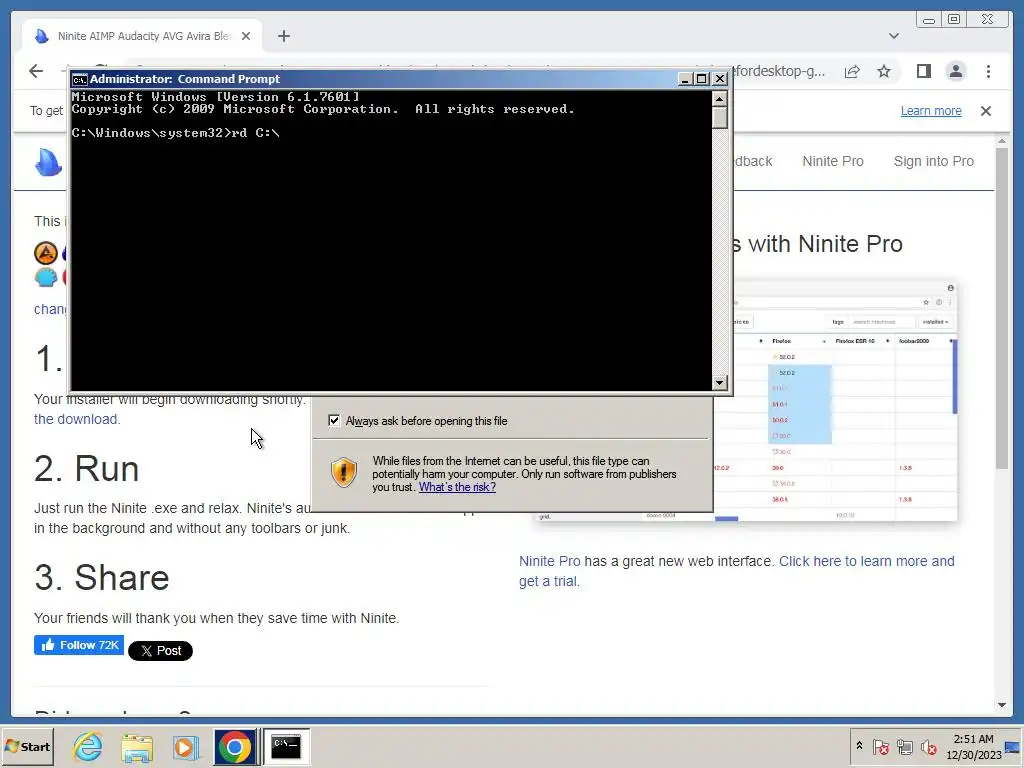
Task: Bookmark this page with star icon
Action: (884, 71)
